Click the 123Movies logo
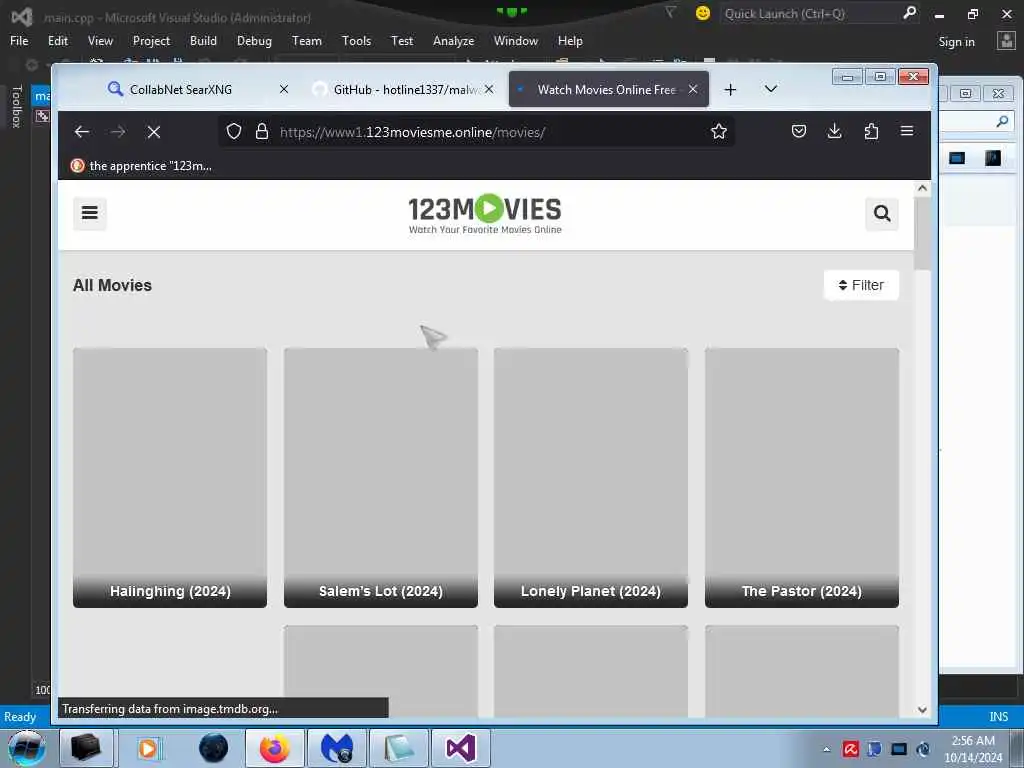 pos(485,214)
